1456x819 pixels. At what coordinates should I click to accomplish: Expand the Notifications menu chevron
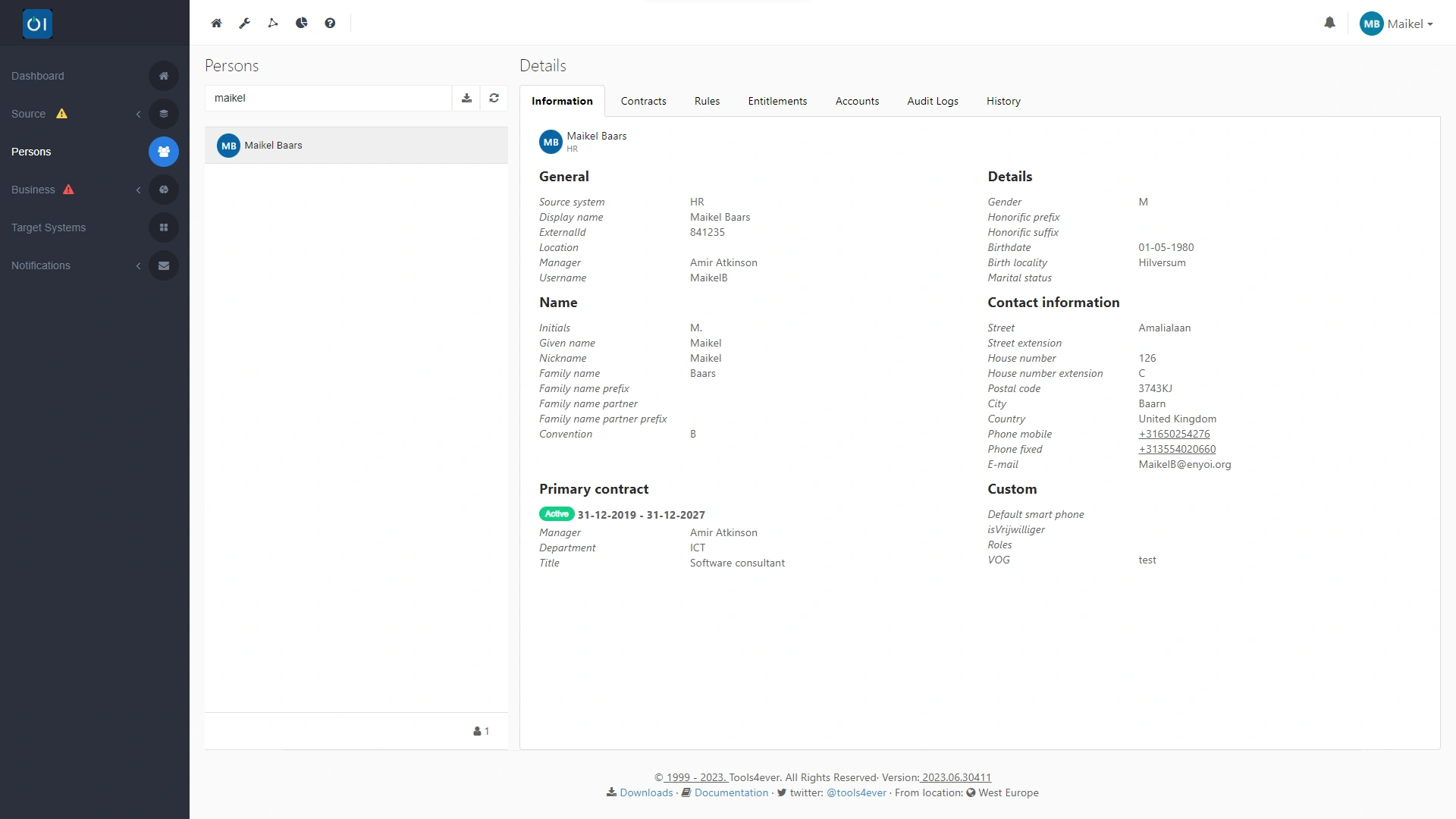click(x=138, y=265)
